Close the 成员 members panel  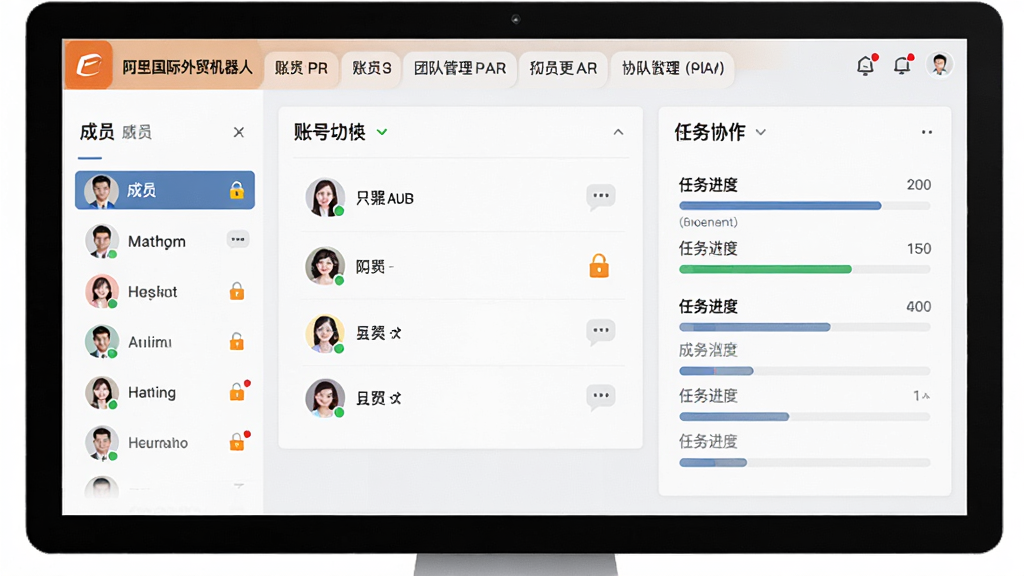239,133
